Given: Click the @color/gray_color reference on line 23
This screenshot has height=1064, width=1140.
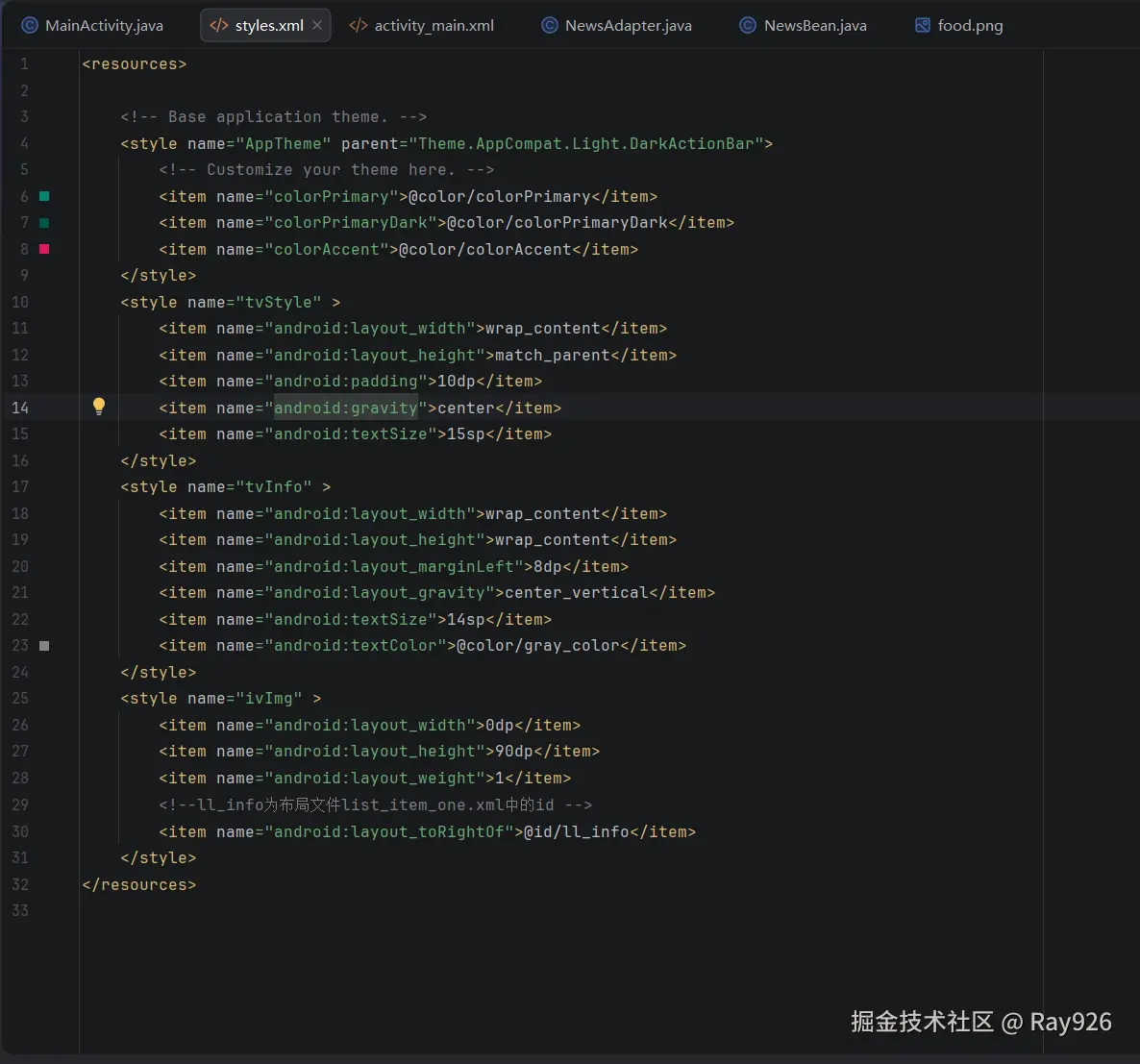Looking at the screenshot, I should click(x=537, y=646).
